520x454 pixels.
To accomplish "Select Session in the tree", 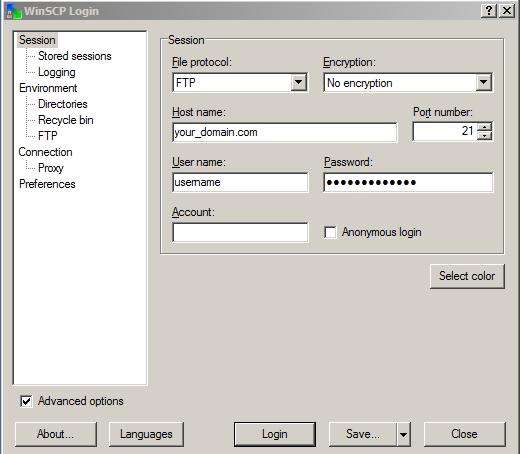I will (x=37, y=40).
